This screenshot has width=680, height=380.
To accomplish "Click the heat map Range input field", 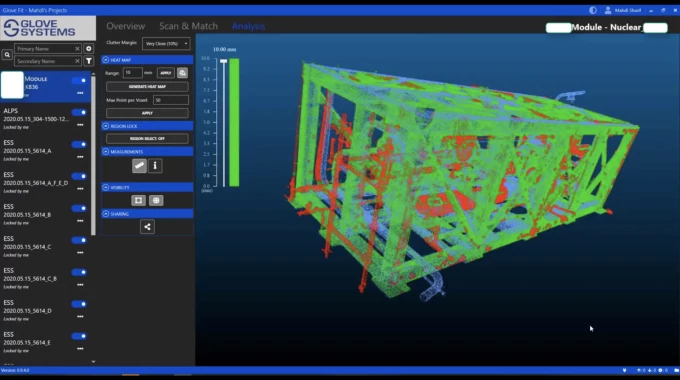I will coord(132,73).
